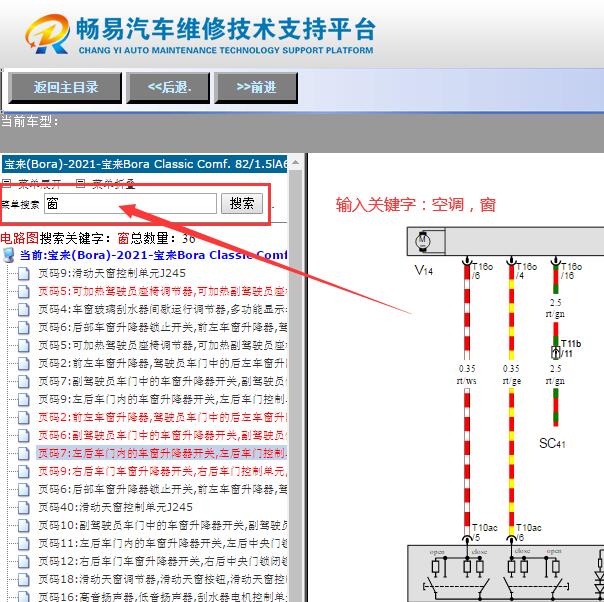Image resolution: width=604 pixels, height=602 pixels.
Task: Click the 返回主目录 button
Action: [65, 88]
